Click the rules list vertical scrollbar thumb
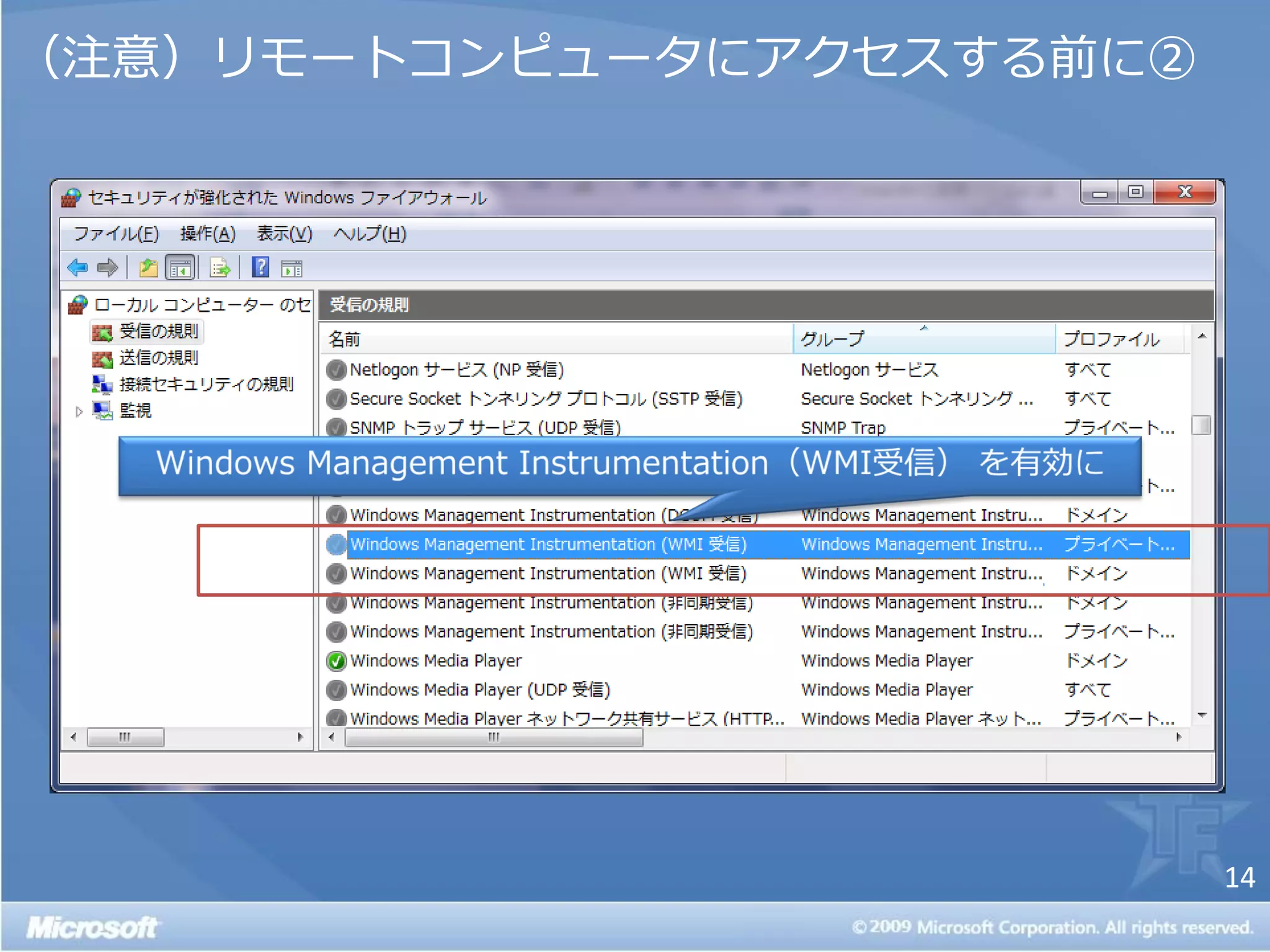The image size is (1270, 952). (1202, 425)
